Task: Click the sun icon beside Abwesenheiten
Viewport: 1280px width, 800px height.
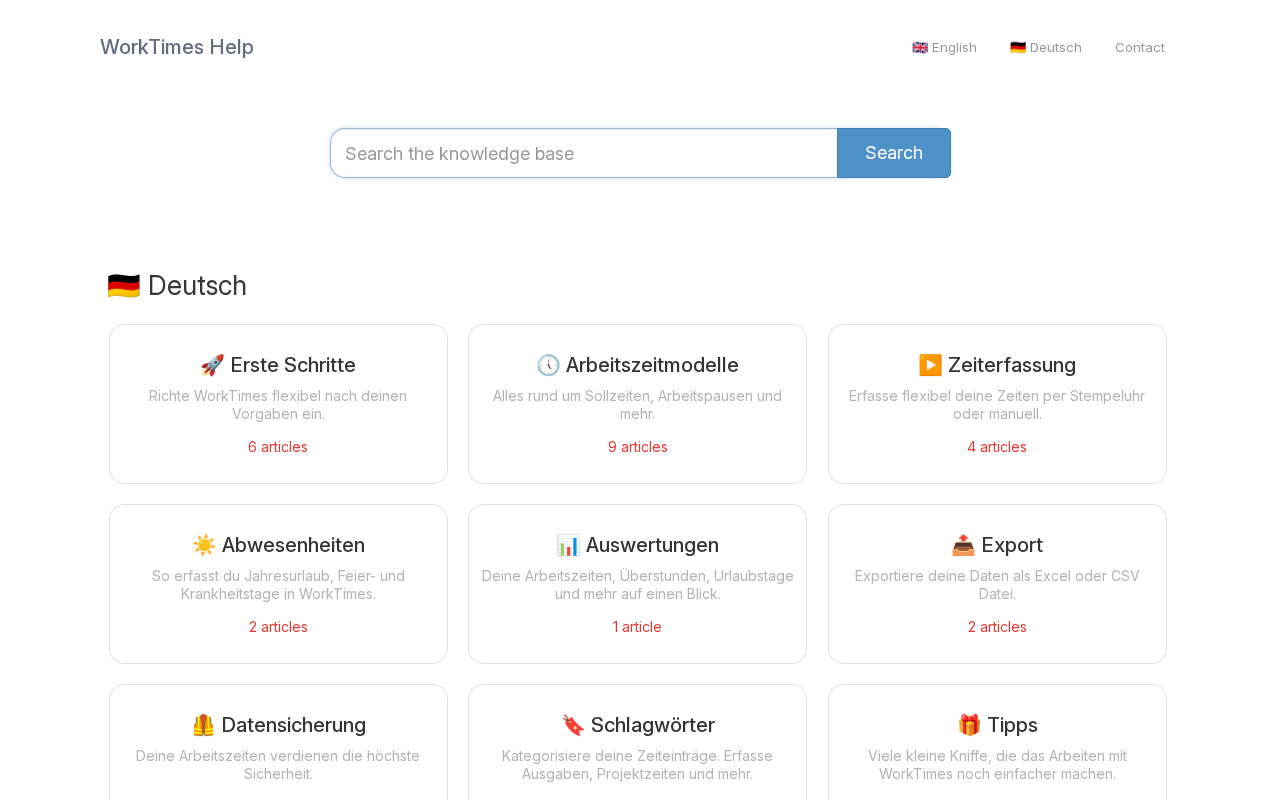Action: [204, 545]
